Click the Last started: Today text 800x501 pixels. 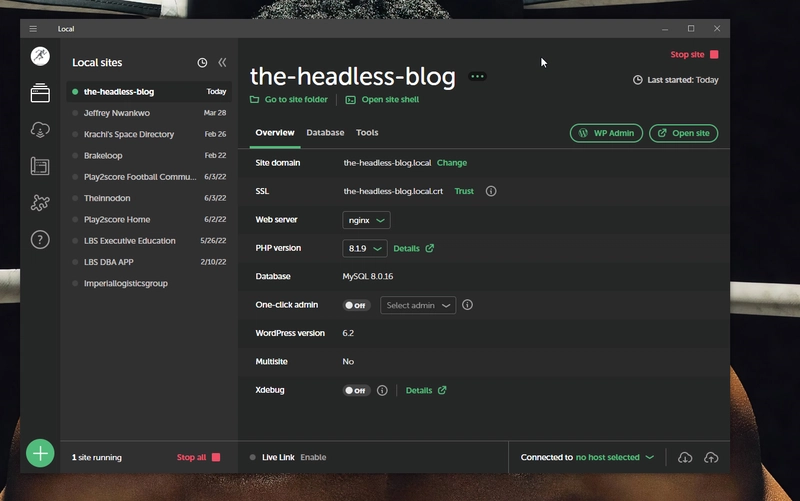[x=683, y=80]
